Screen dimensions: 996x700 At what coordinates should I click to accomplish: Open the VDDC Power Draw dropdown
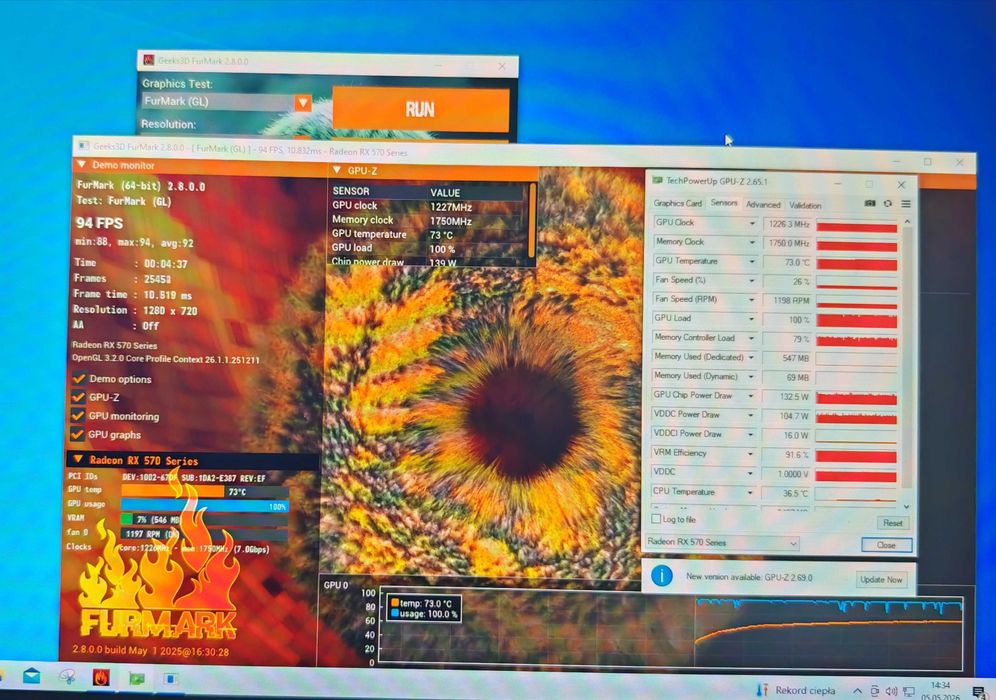point(751,415)
